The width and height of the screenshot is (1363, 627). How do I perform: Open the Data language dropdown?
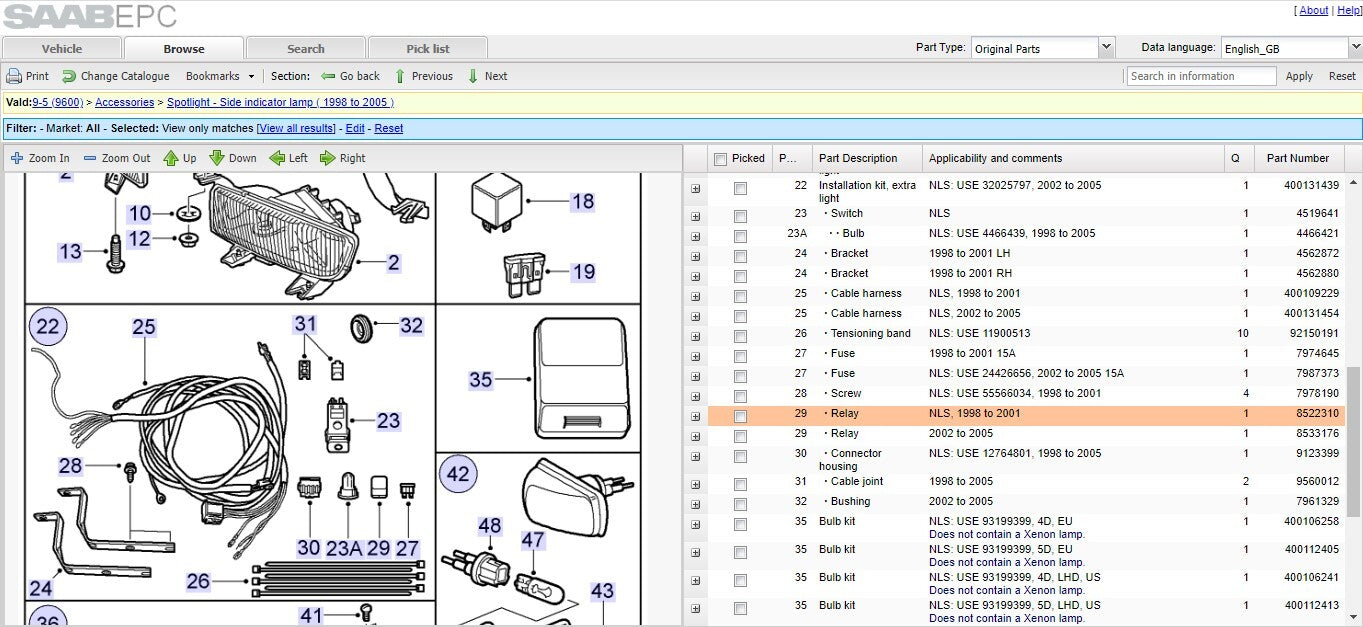[1285, 48]
